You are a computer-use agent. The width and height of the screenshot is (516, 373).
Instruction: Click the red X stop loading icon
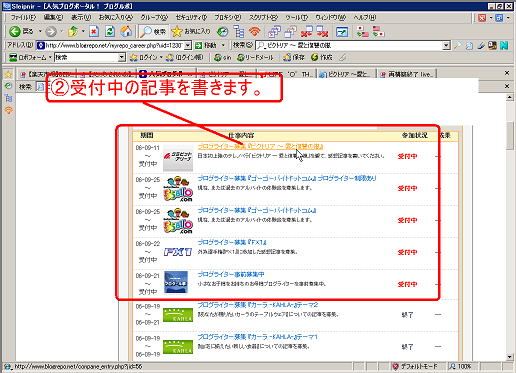pyautogui.click(x=94, y=32)
